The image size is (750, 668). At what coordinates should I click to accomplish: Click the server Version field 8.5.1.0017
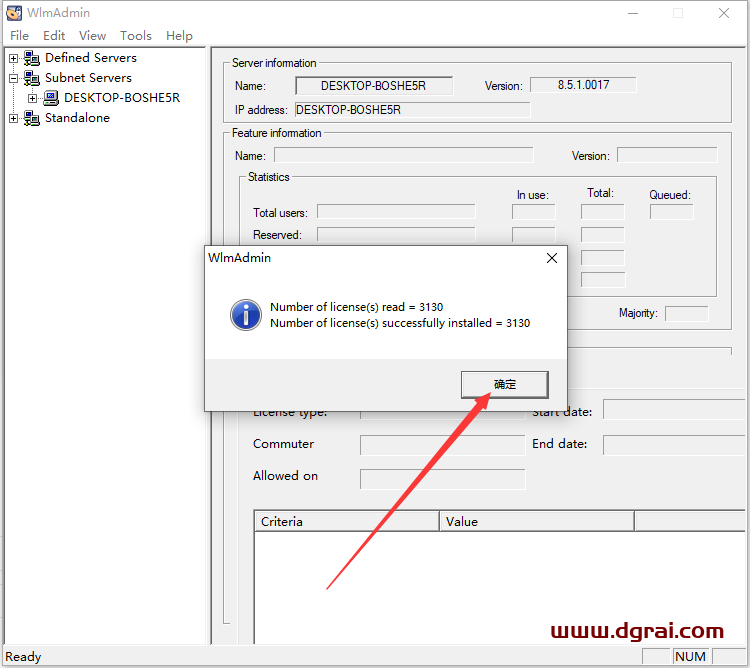tap(584, 85)
